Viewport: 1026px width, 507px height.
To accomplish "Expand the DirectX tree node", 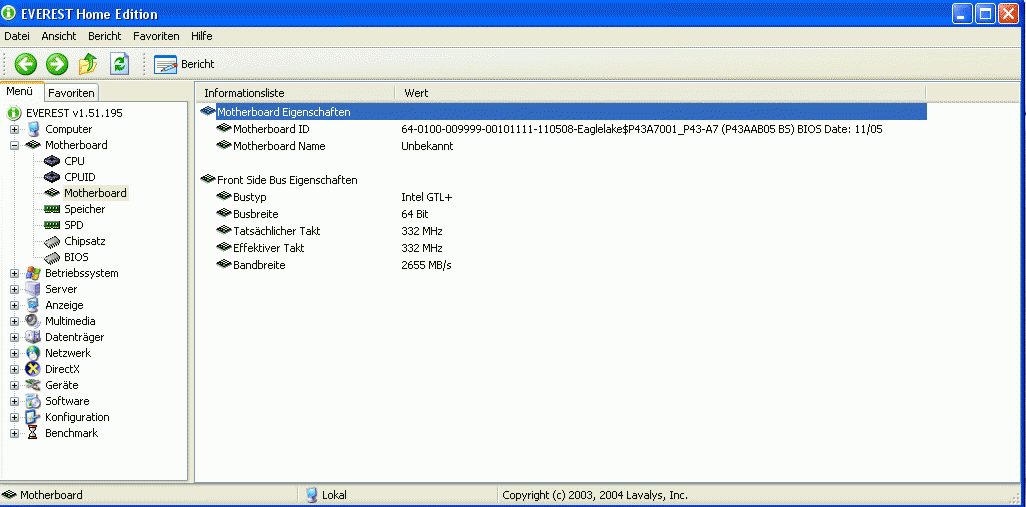I will [x=14, y=370].
